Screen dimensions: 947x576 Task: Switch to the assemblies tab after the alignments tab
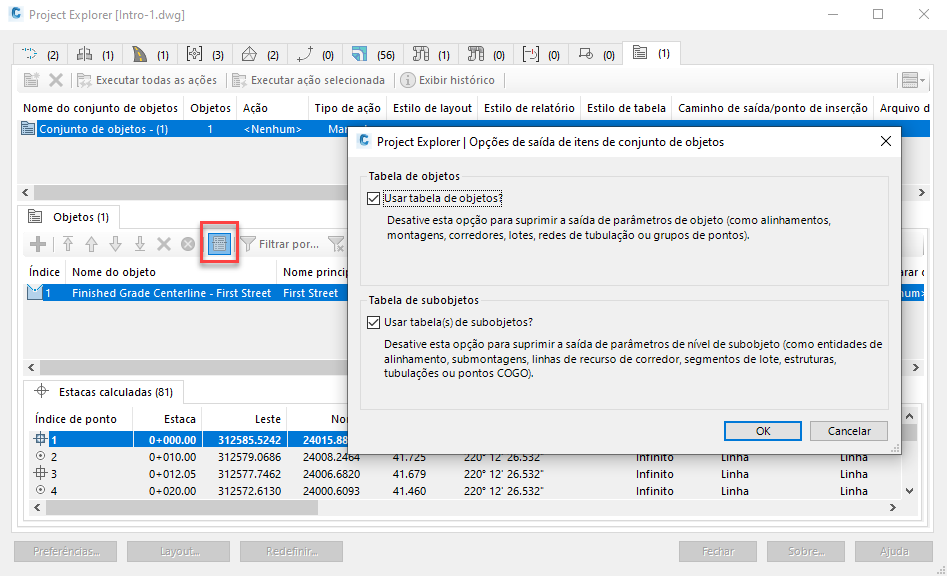click(95, 54)
